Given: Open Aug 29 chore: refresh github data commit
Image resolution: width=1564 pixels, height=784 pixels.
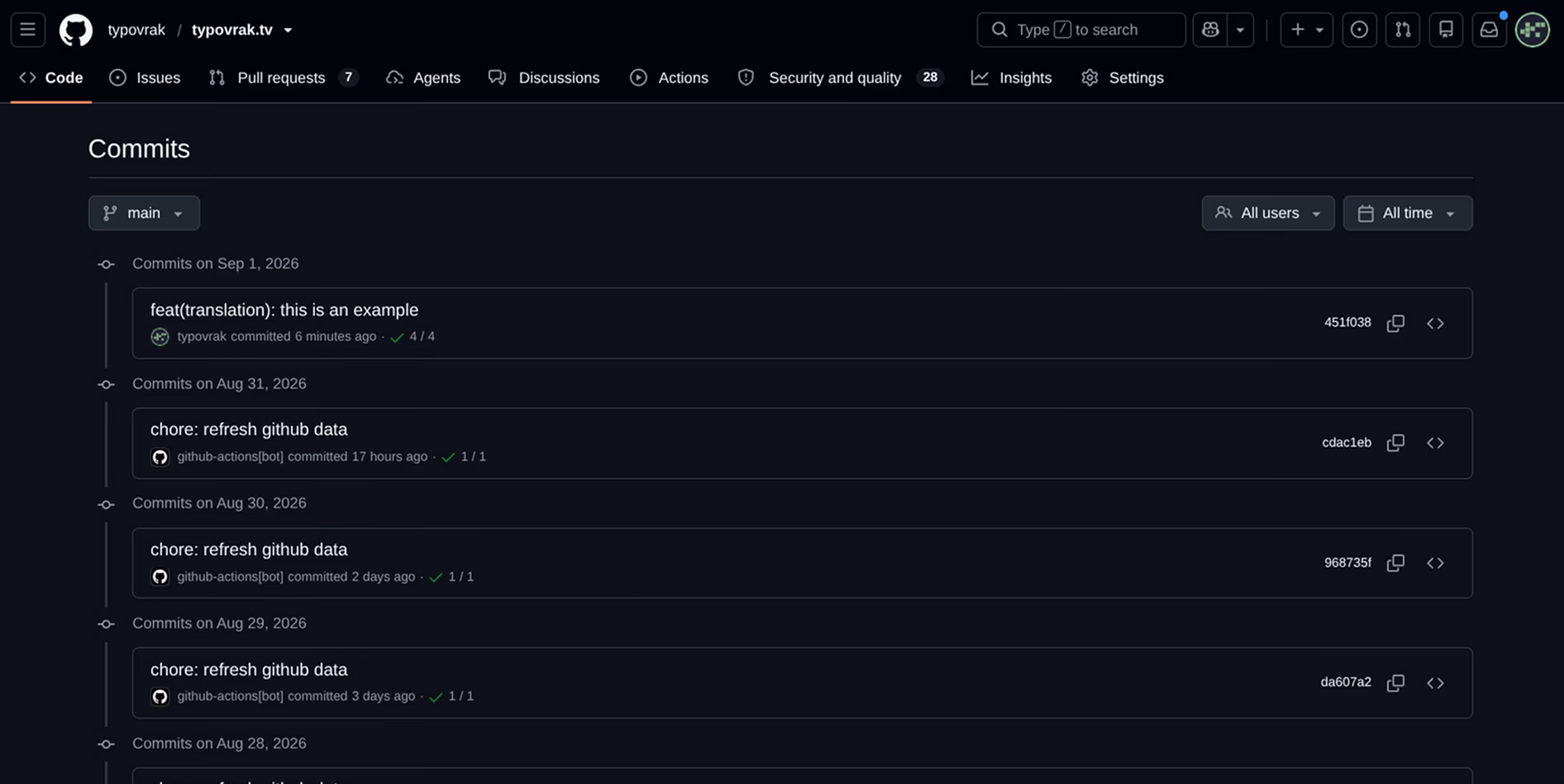Looking at the screenshot, I should [x=249, y=669].
